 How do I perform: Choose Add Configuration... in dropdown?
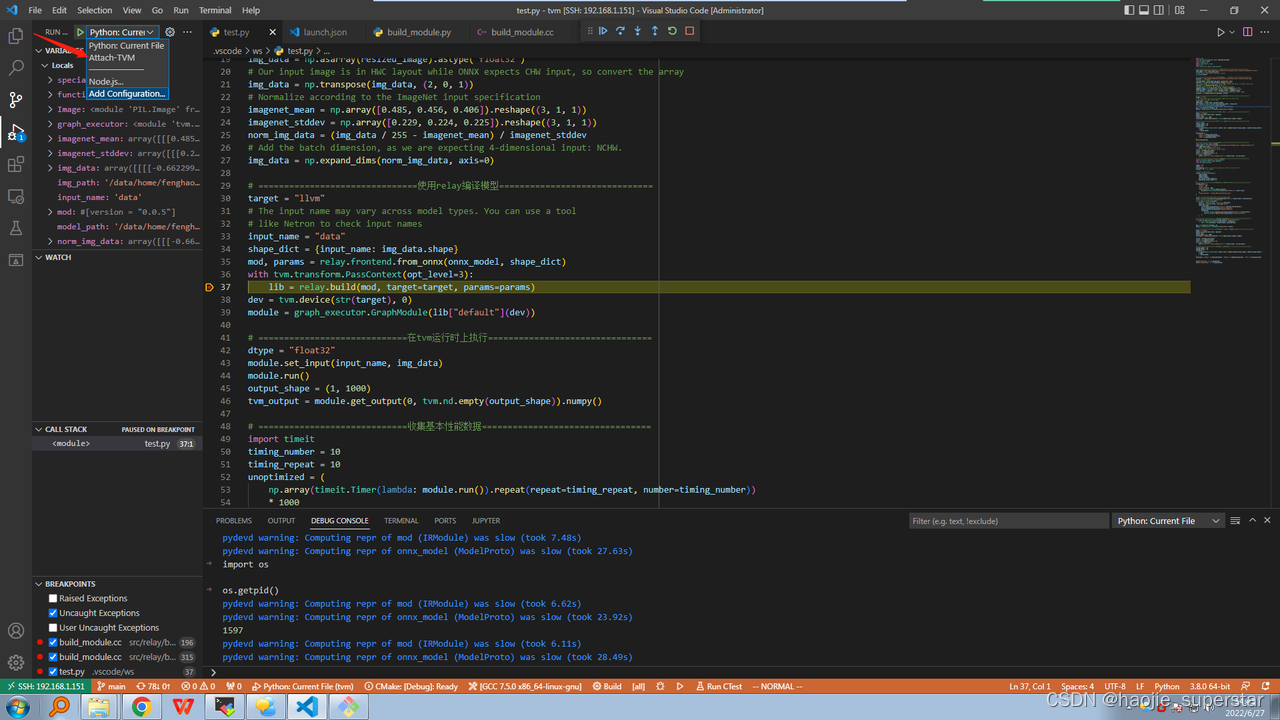point(126,94)
